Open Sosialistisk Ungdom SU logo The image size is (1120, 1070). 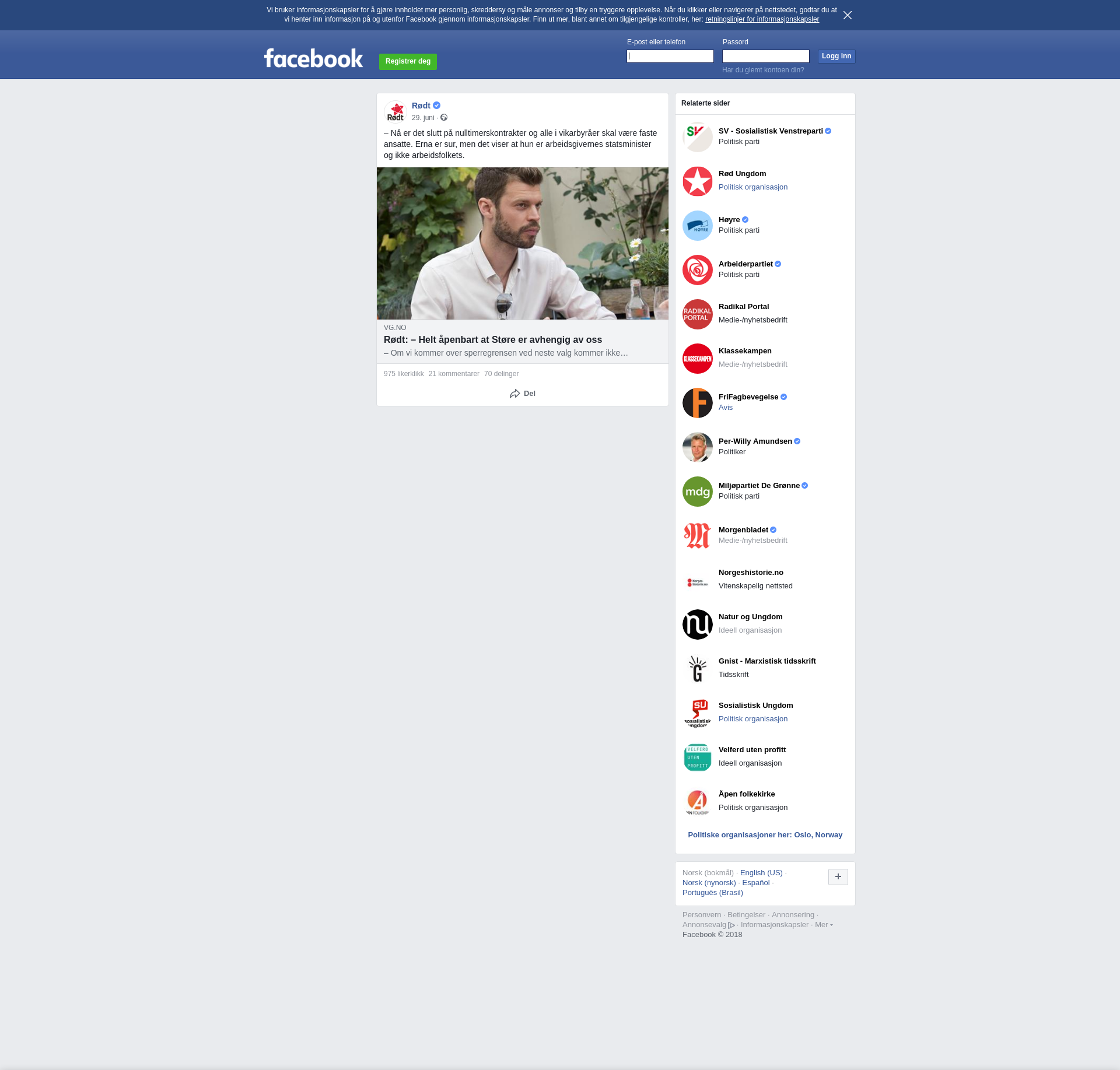(x=698, y=713)
